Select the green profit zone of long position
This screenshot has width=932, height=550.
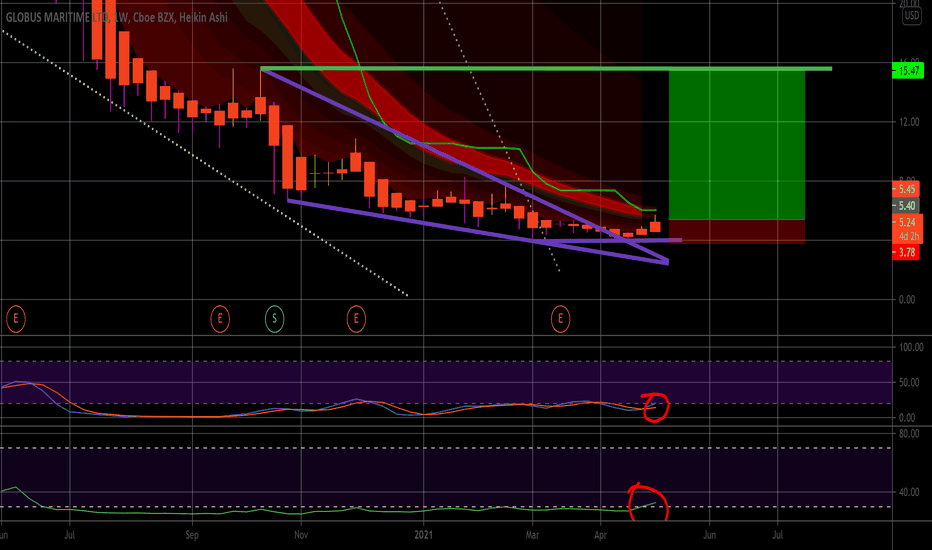(737, 144)
